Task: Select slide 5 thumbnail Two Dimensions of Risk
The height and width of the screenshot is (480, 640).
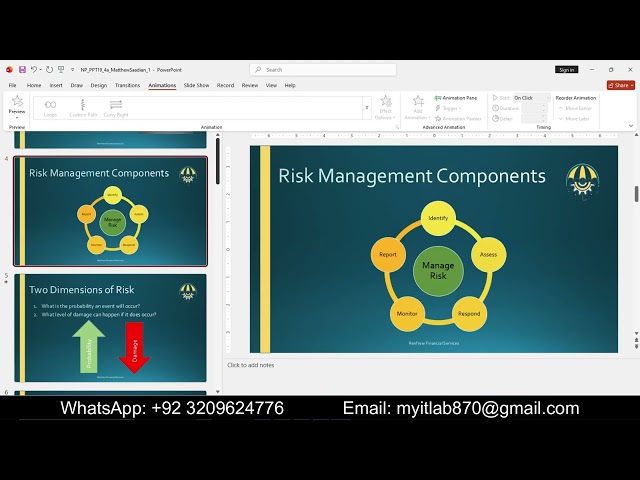Action: click(x=110, y=328)
